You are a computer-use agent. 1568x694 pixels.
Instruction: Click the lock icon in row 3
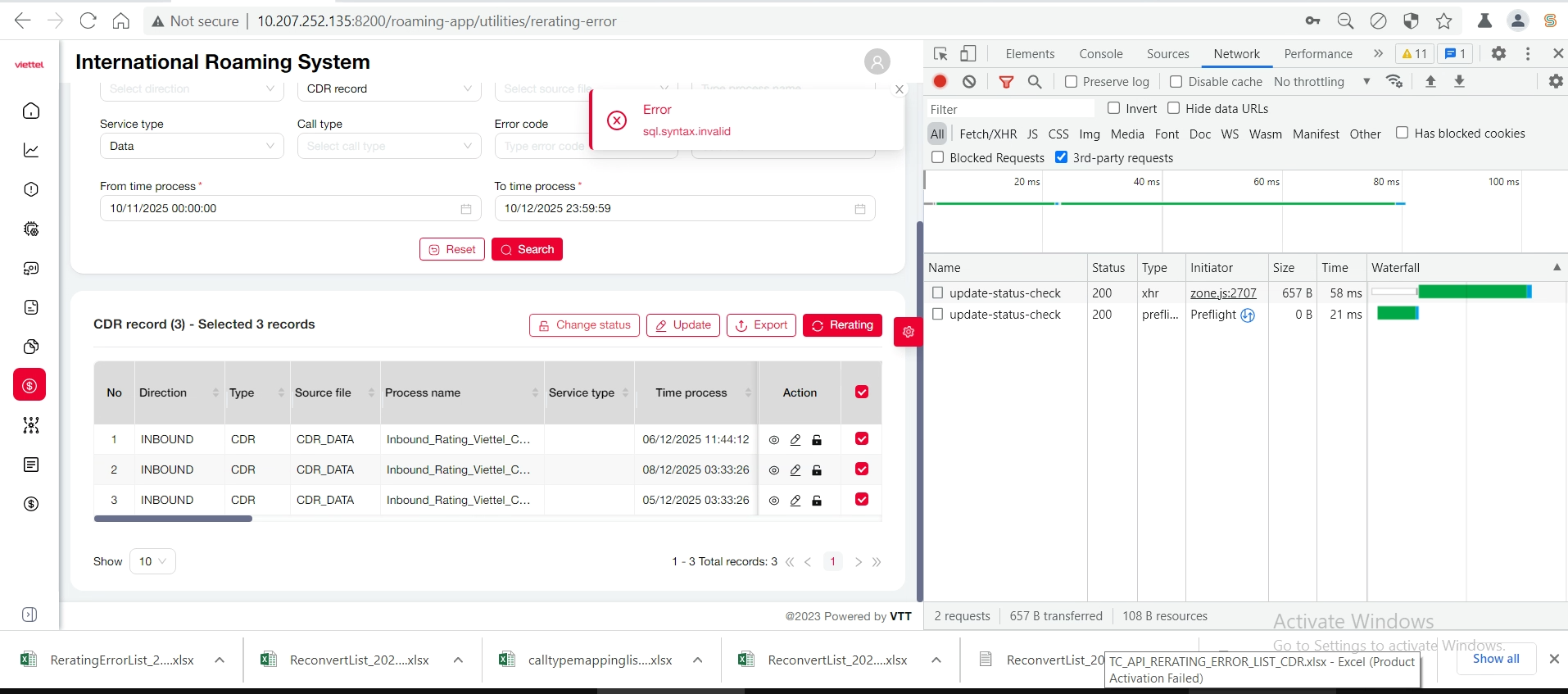(x=817, y=501)
